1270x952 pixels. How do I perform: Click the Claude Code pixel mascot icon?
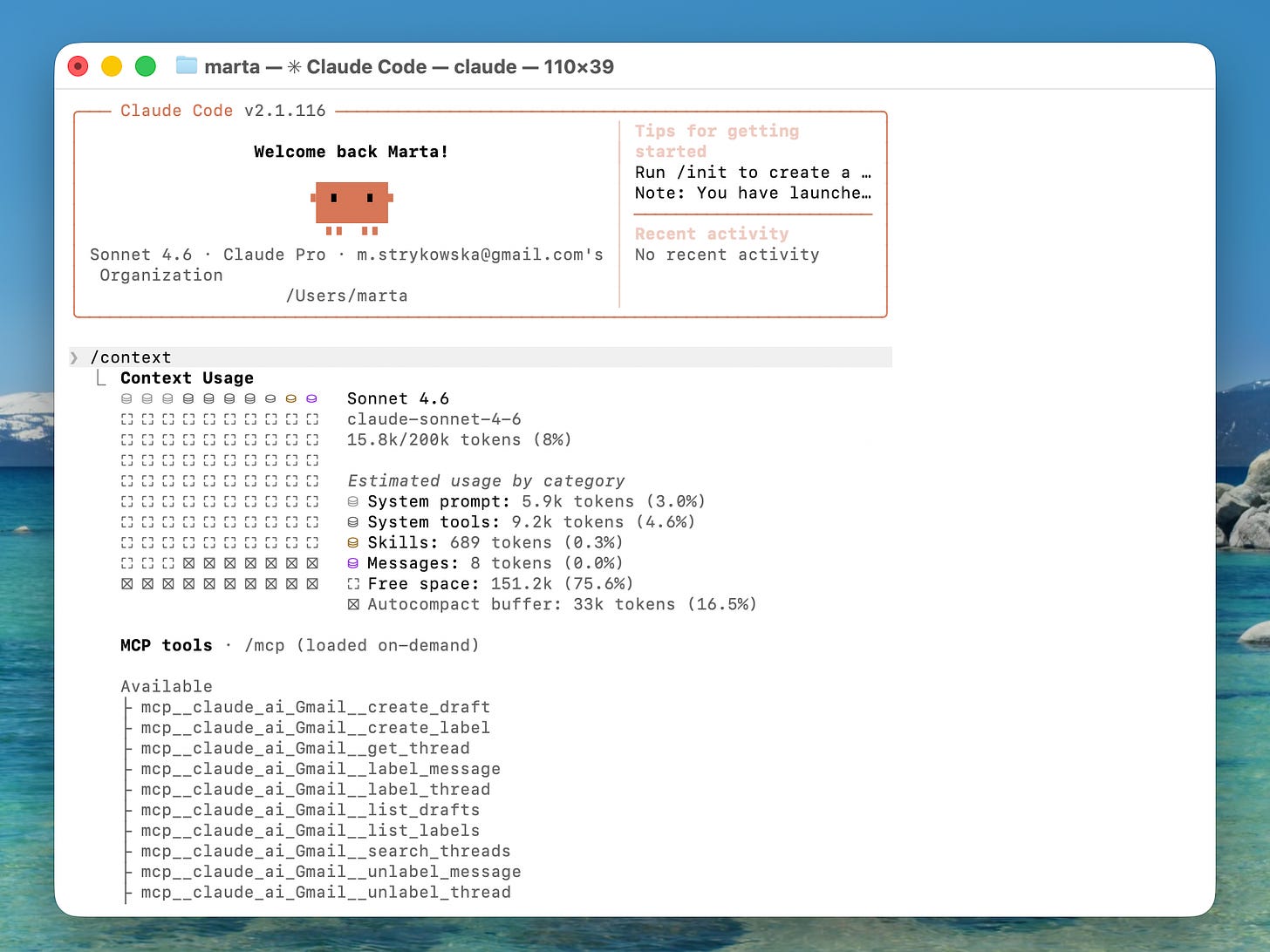pyautogui.click(x=352, y=207)
